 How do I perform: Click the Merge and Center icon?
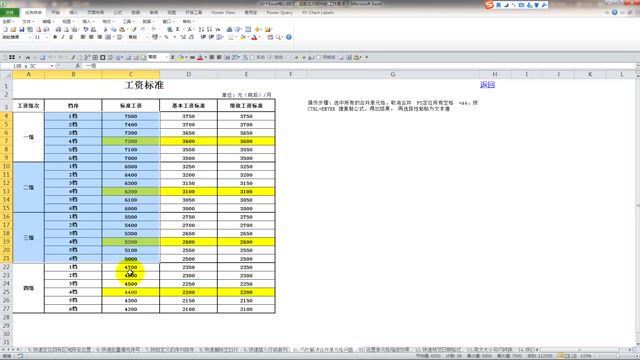[x=108, y=37]
